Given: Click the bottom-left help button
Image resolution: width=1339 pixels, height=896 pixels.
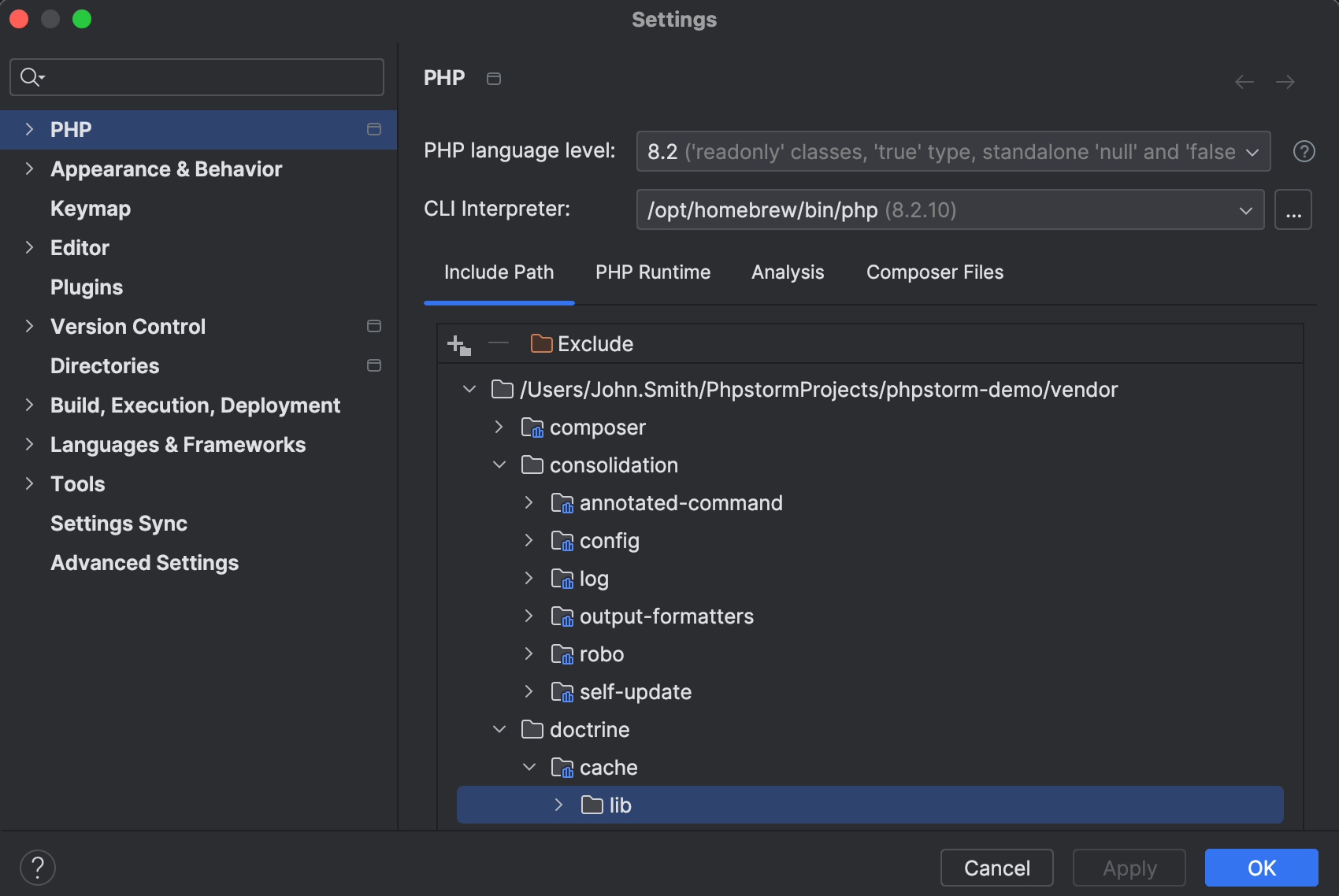Looking at the screenshot, I should tap(38, 868).
